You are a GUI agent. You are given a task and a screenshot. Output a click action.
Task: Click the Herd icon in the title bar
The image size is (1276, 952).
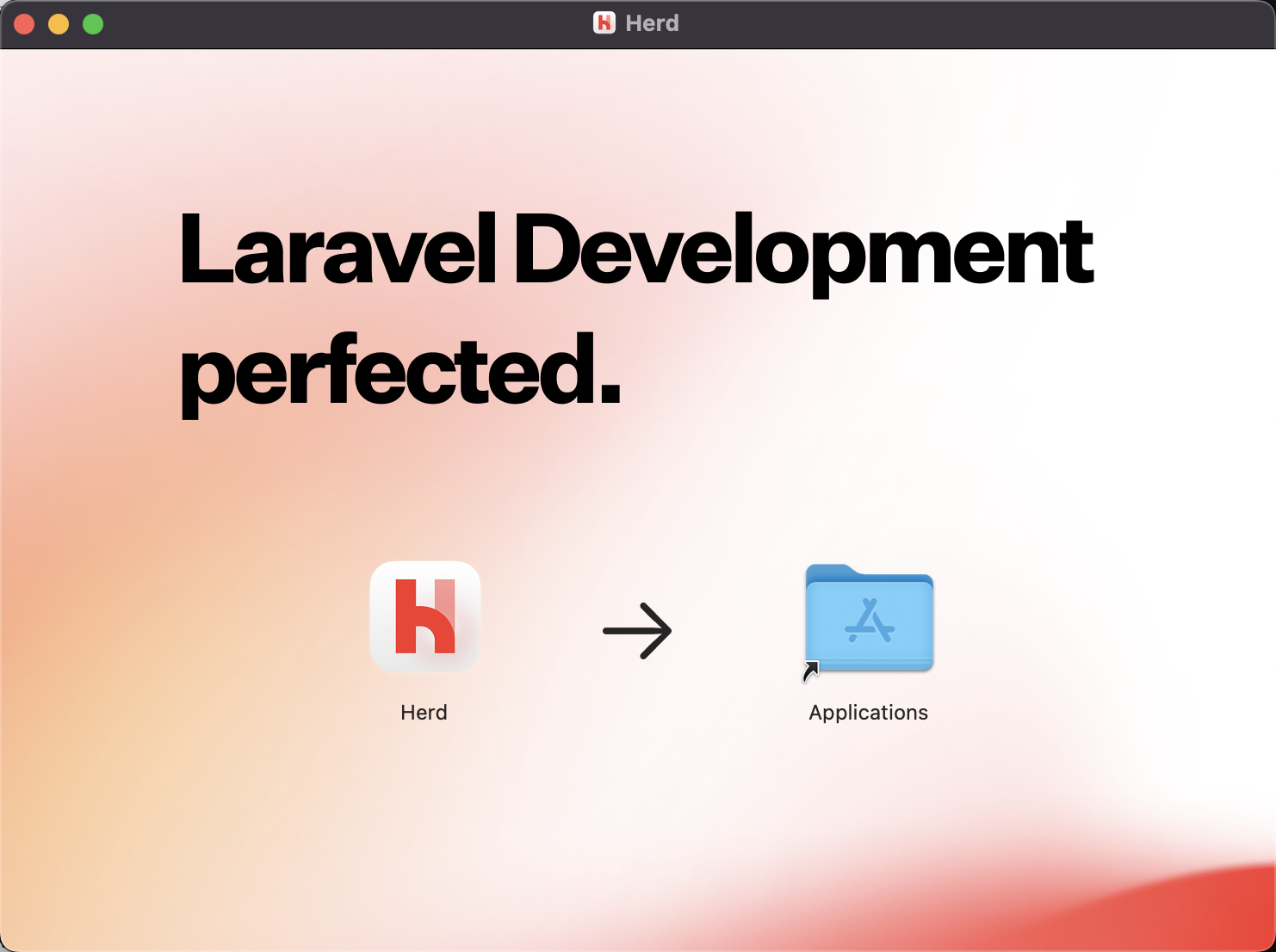pyautogui.click(x=605, y=23)
